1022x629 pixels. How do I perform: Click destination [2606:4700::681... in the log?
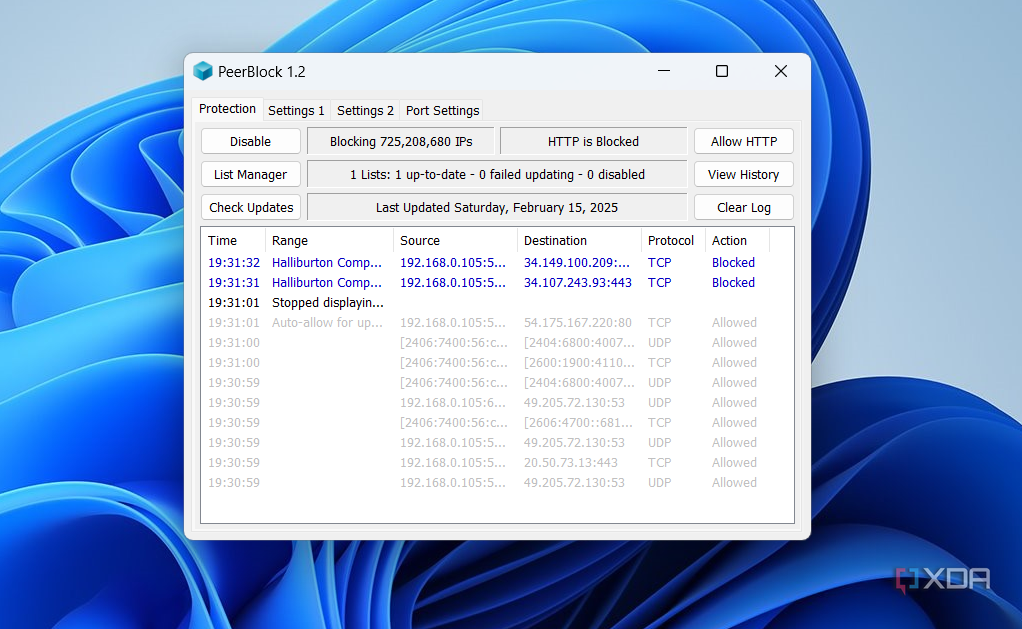click(x=578, y=422)
